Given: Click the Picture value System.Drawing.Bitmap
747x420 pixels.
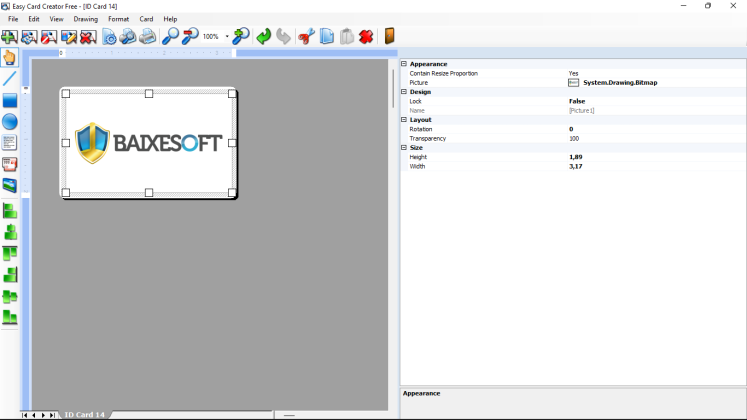Looking at the screenshot, I should coord(620,83).
